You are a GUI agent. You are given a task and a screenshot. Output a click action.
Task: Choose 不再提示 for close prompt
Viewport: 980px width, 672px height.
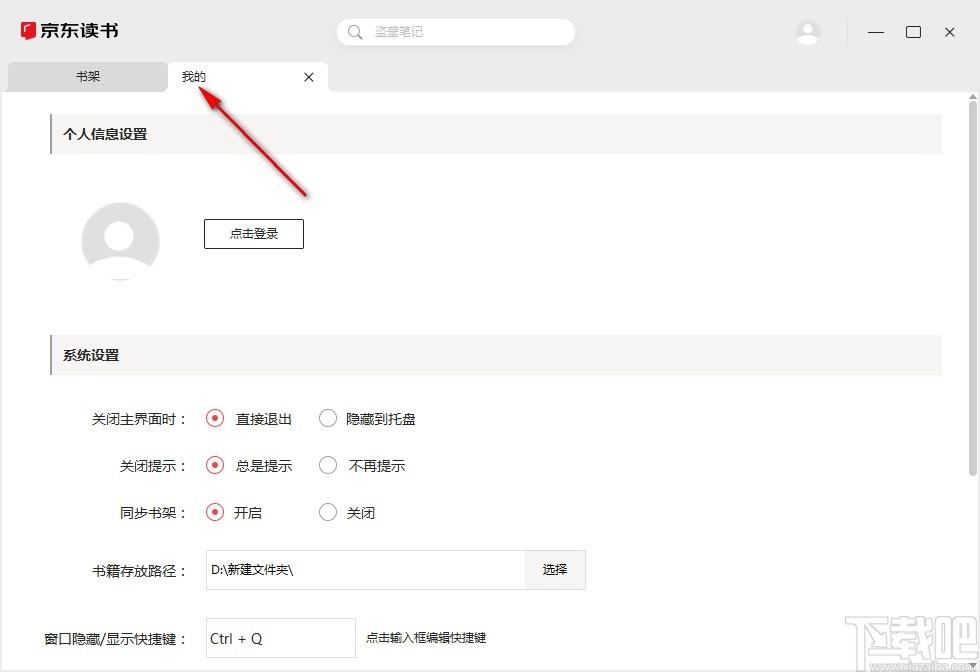pos(328,465)
